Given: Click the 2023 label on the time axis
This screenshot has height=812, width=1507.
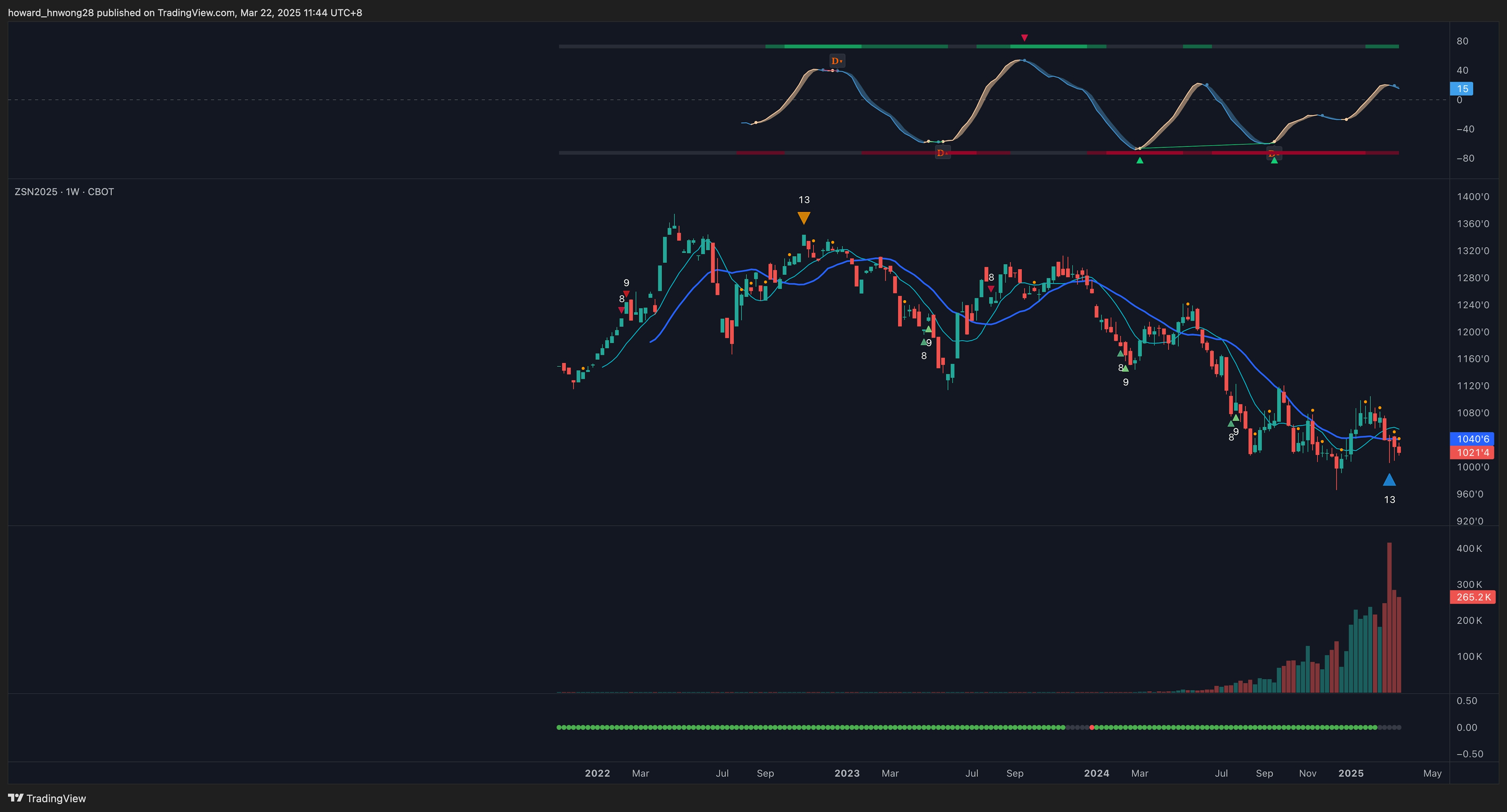Looking at the screenshot, I should coord(847,773).
